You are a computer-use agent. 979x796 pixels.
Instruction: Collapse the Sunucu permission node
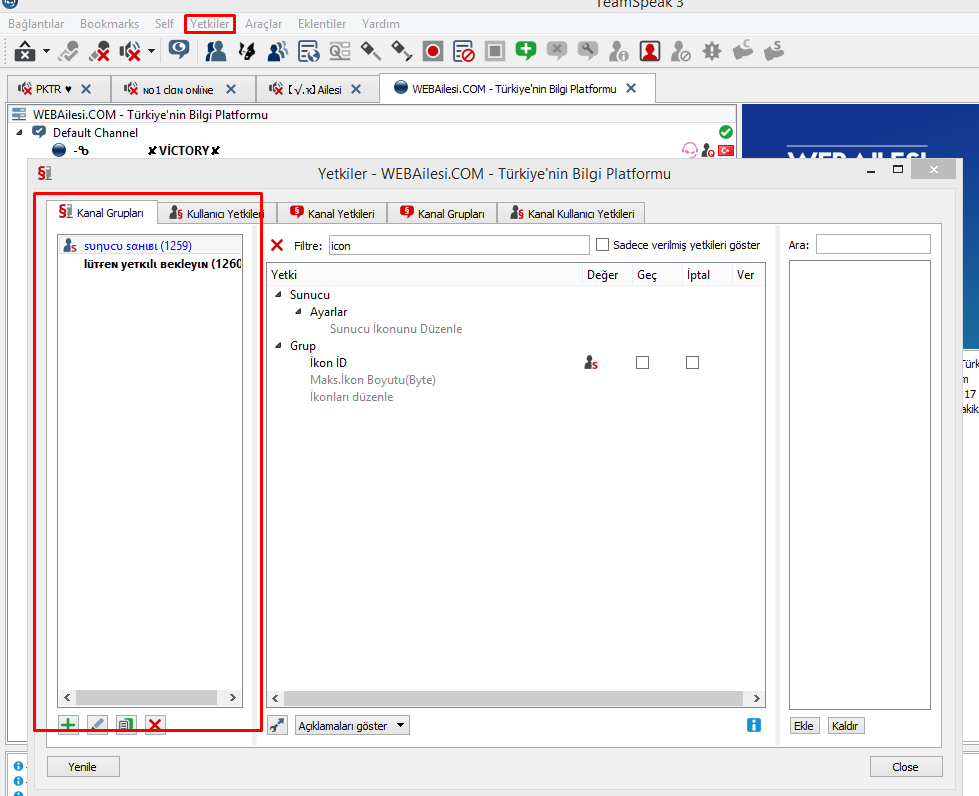click(278, 294)
